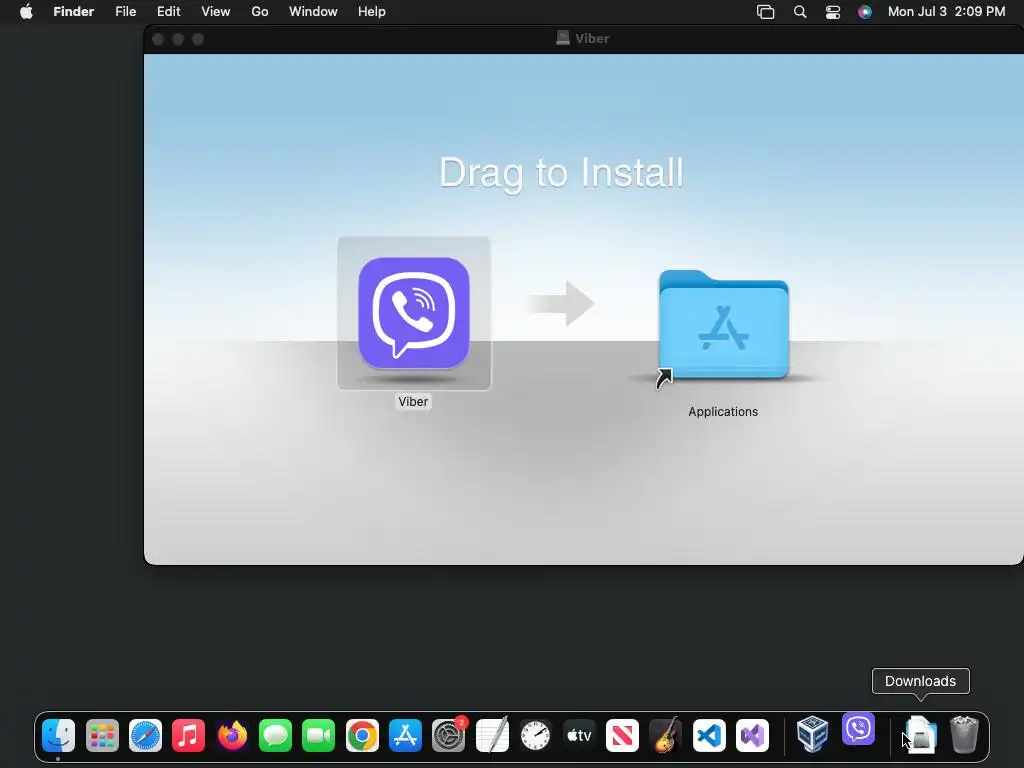Click the date and time in the menu bar
1024x768 pixels.
(946, 12)
